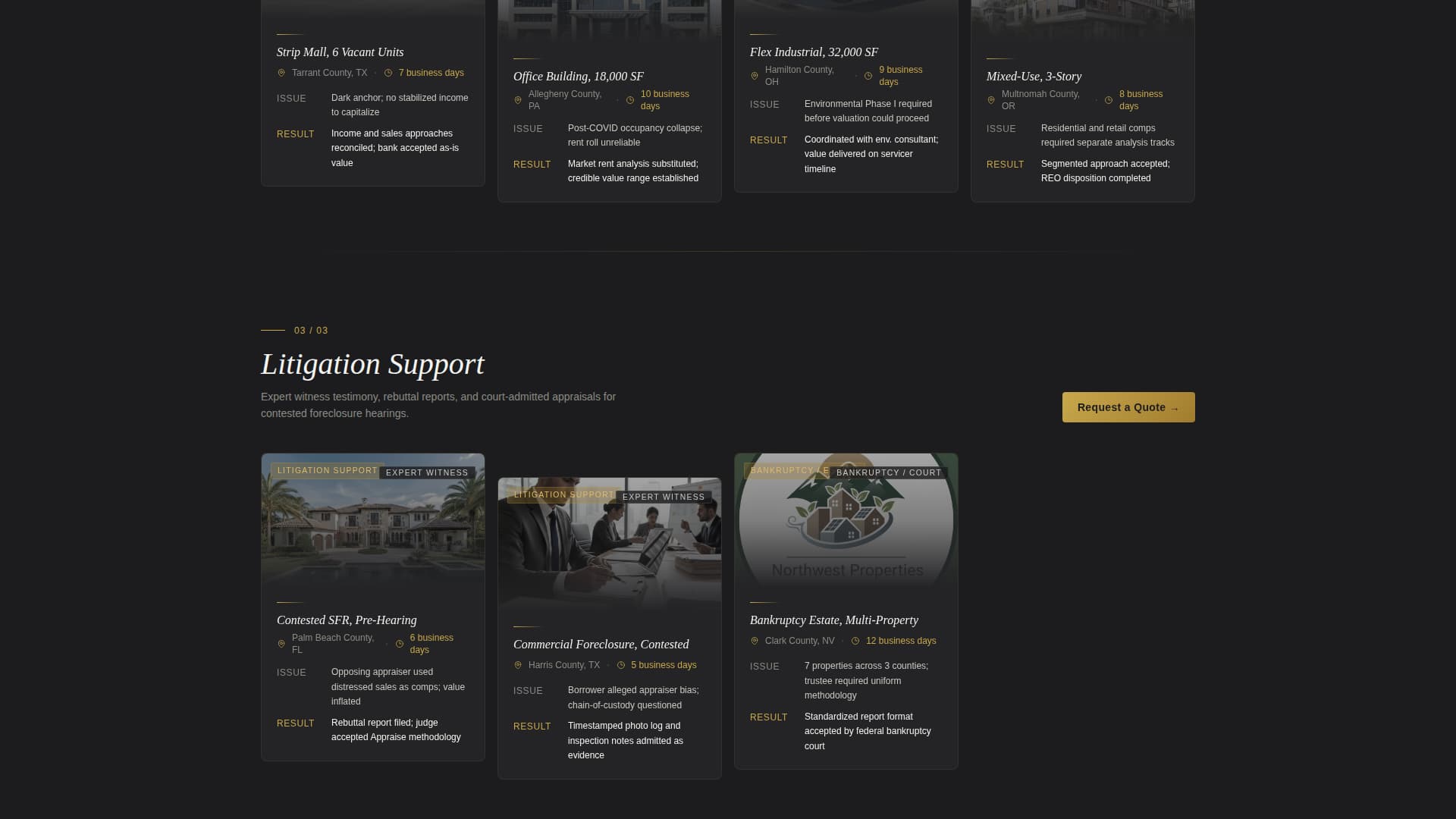Click the clock icon on Flex Industrial card

point(868,75)
